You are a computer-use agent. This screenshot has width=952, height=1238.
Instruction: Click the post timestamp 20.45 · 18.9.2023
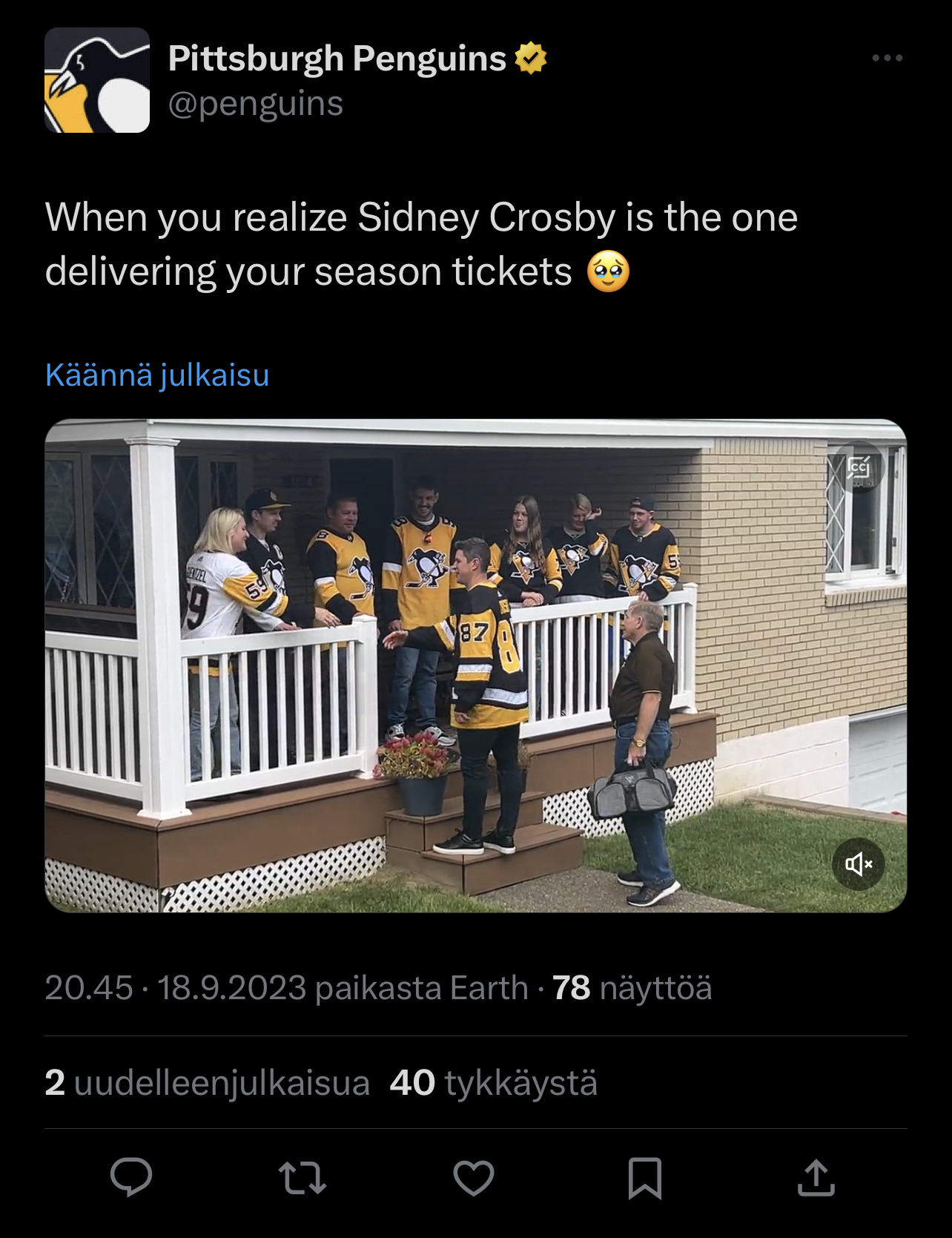point(176,987)
